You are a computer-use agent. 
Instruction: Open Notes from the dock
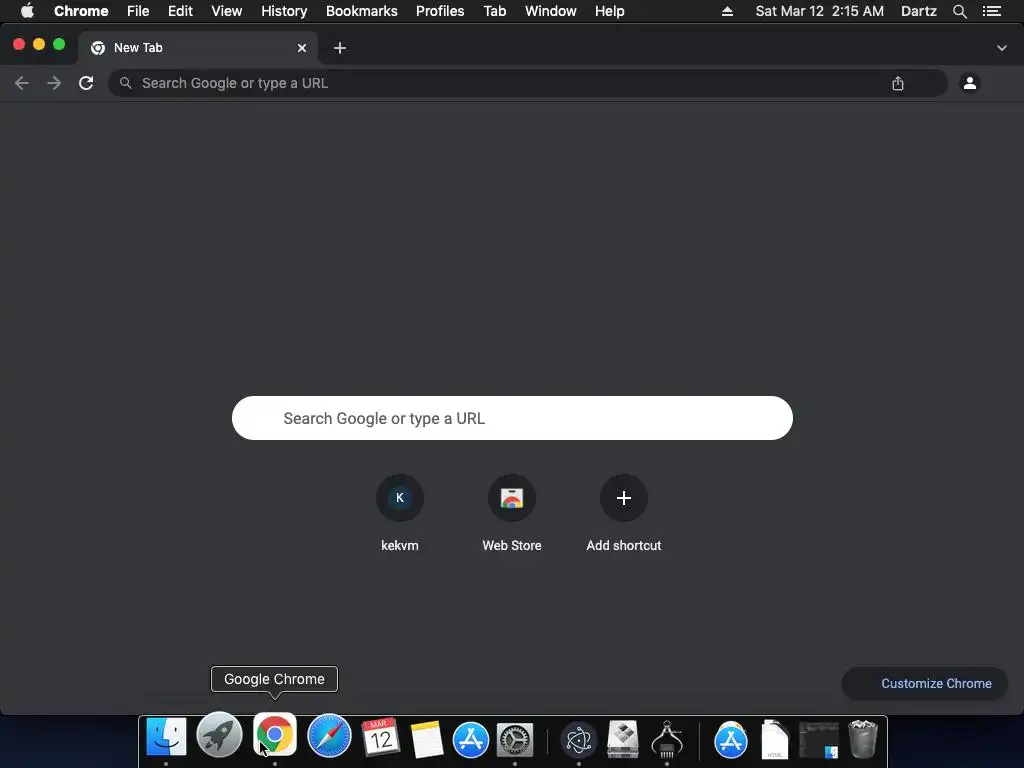pos(427,739)
